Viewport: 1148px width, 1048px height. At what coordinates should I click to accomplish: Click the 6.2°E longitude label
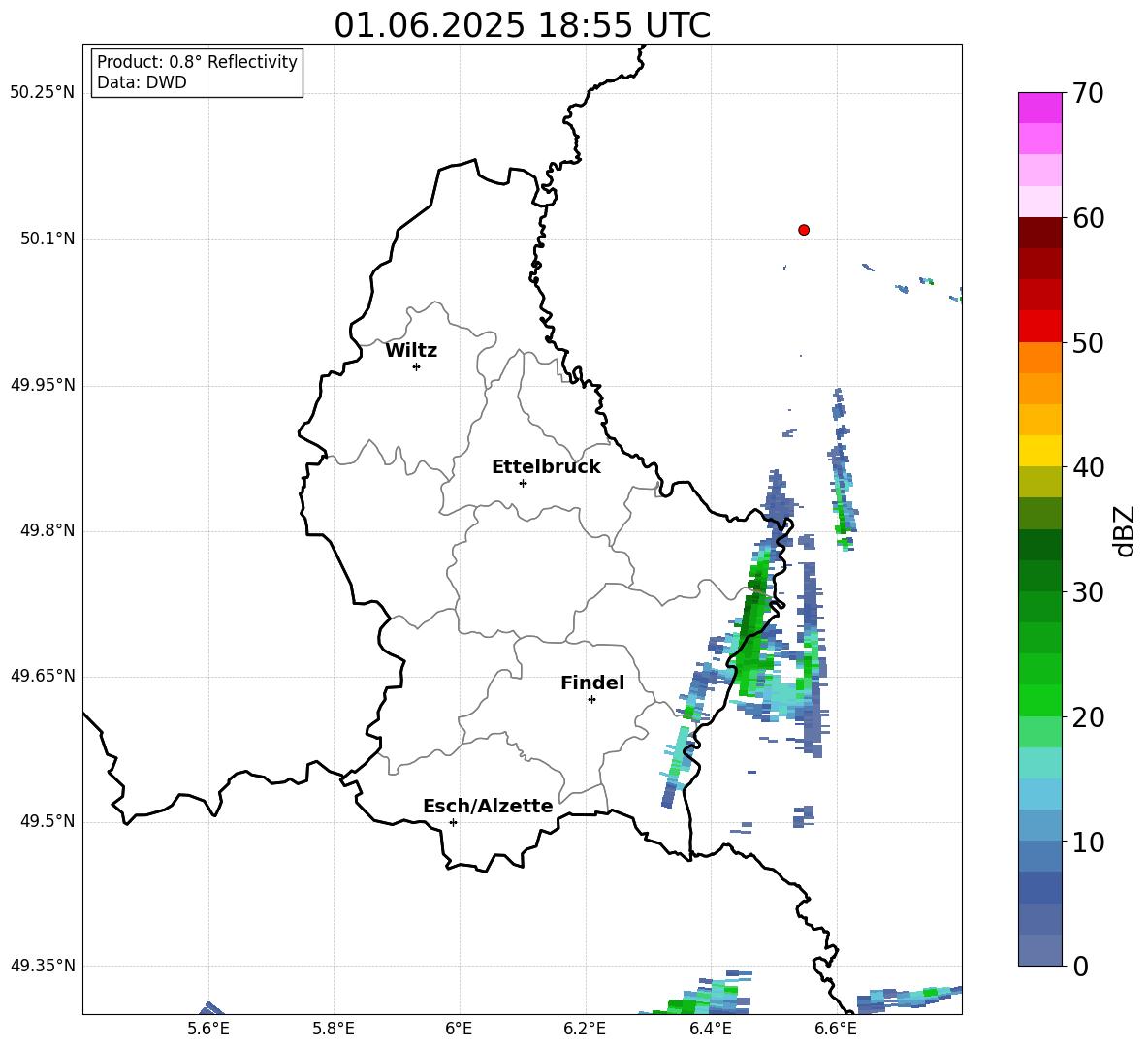click(x=585, y=1029)
